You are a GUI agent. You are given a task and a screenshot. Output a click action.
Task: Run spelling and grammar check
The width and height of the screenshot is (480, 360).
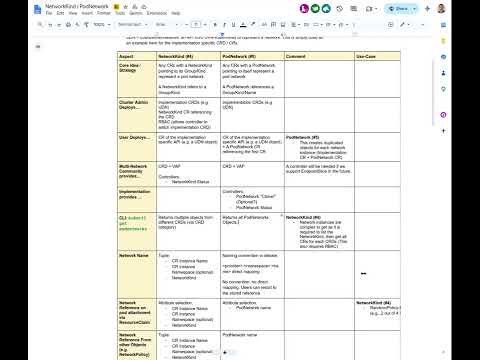[77, 24]
